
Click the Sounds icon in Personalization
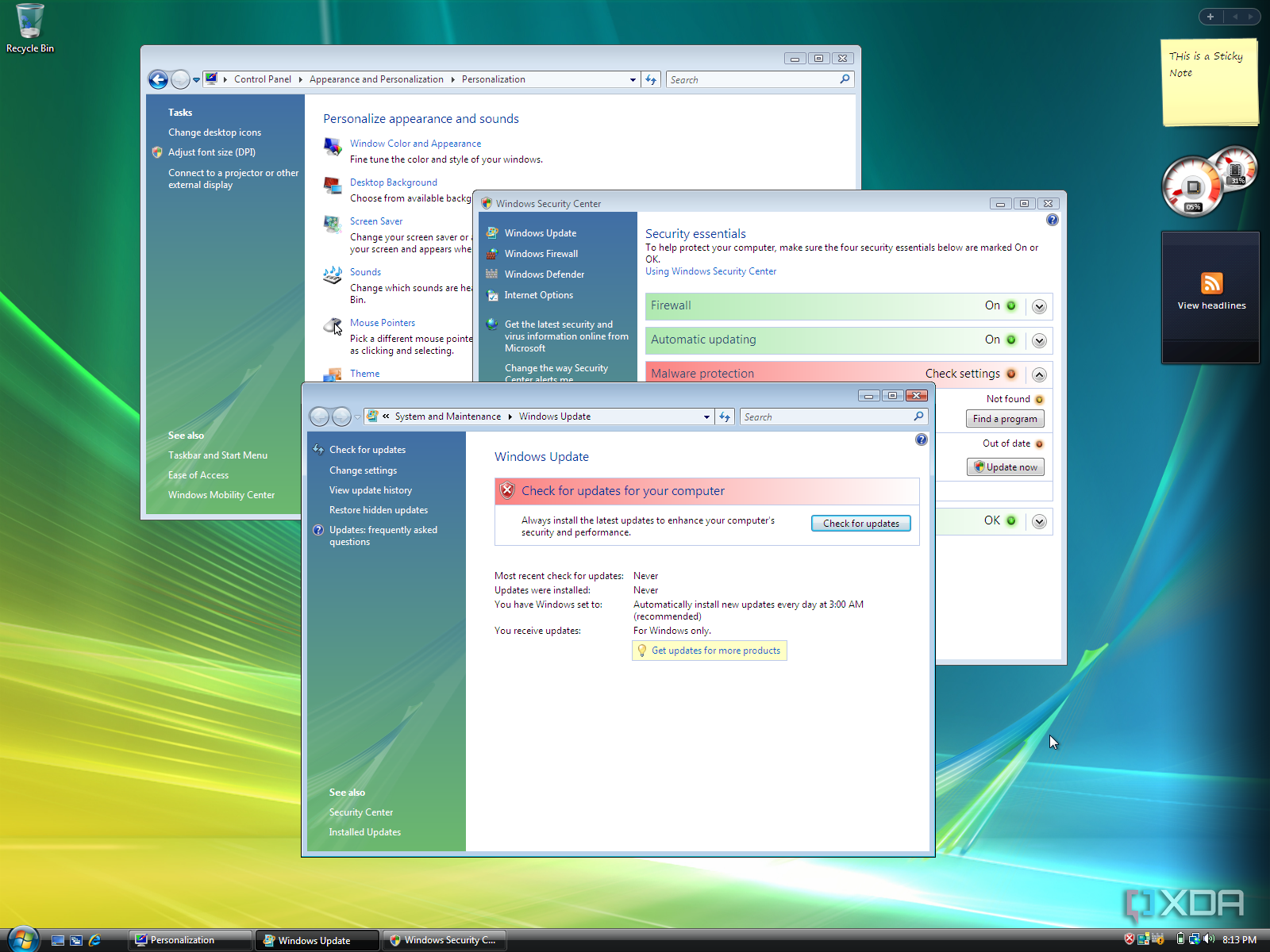coord(333,275)
